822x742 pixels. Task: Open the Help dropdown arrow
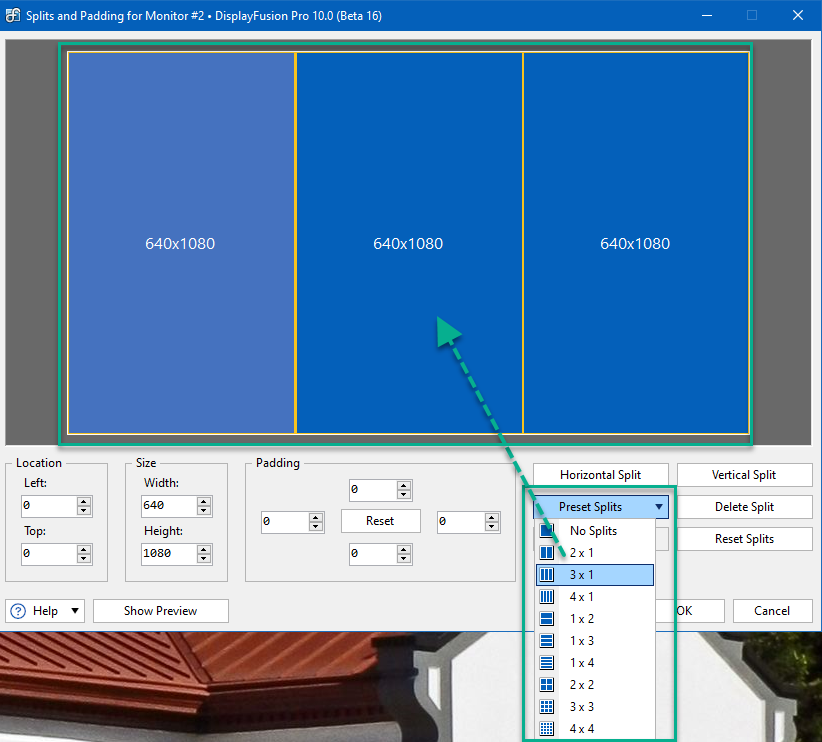coord(75,611)
